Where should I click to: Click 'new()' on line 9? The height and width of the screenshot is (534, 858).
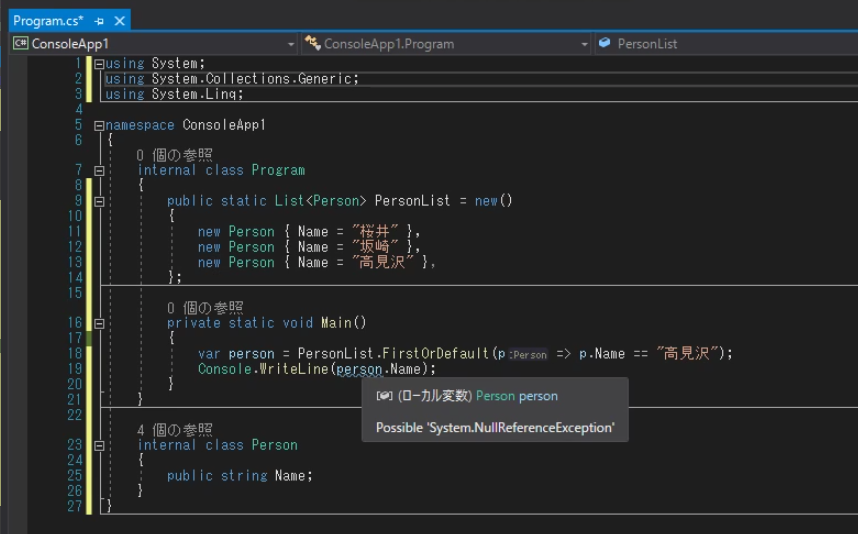pyautogui.click(x=494, y=201)
